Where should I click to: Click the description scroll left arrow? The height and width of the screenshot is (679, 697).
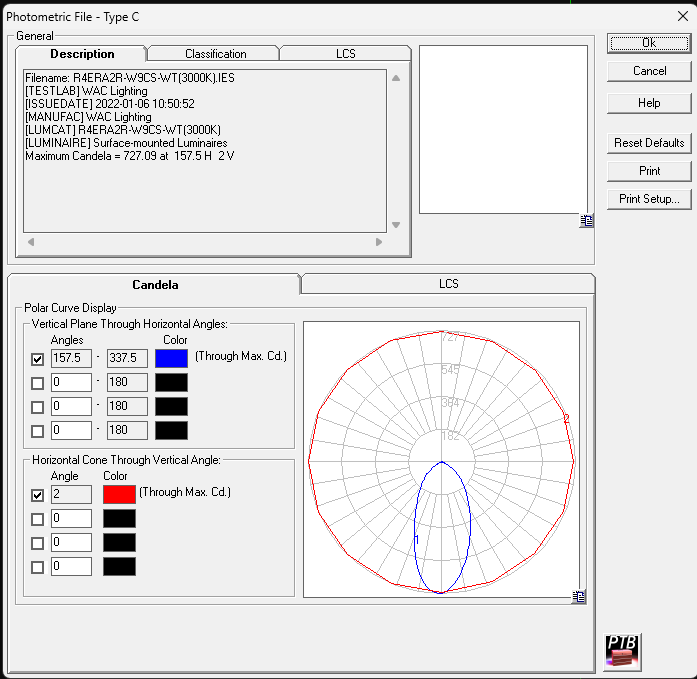(x=29, y=242)
